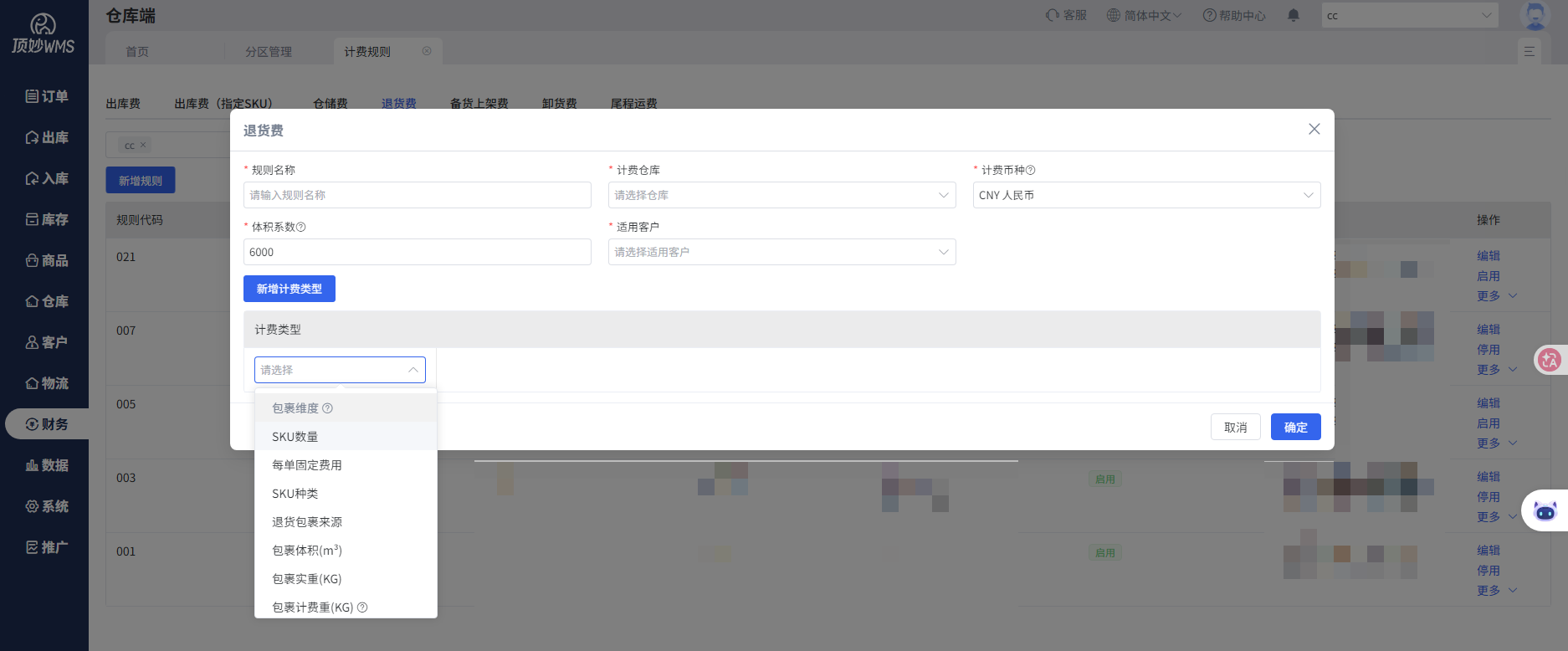
Task: Select 退货包裹来源 option
Action: pos(346,522)
